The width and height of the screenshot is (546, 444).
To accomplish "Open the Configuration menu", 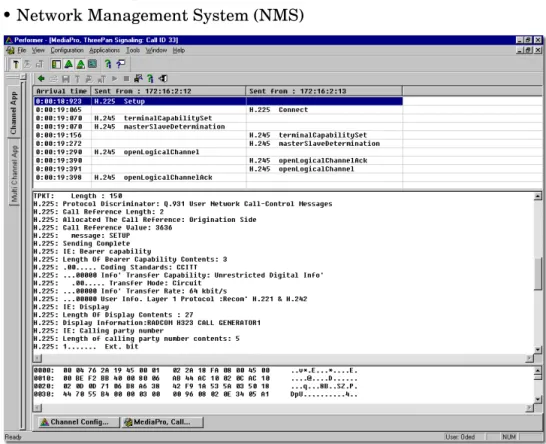I will coord(67,50).
